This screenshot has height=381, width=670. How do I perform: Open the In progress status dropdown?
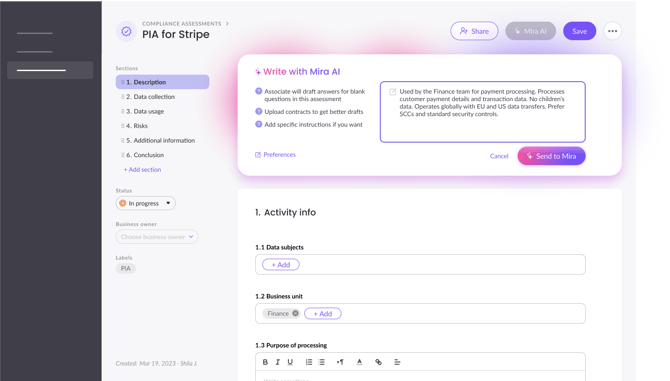(146, 203)
